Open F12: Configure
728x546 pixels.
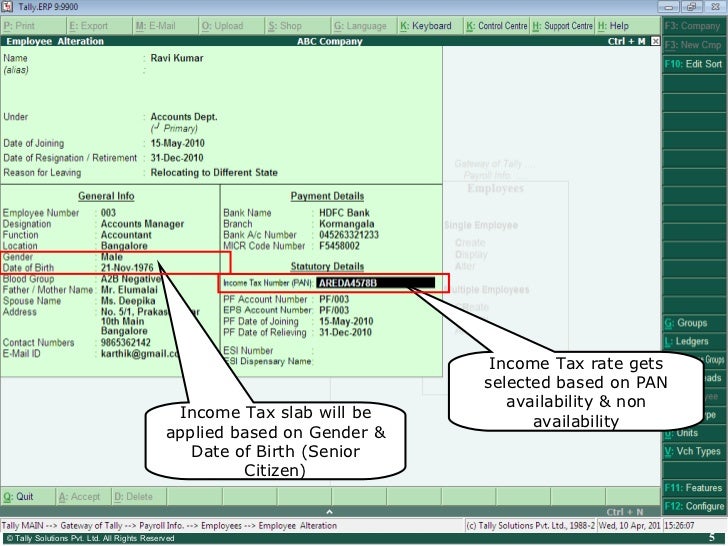[693, 506]
